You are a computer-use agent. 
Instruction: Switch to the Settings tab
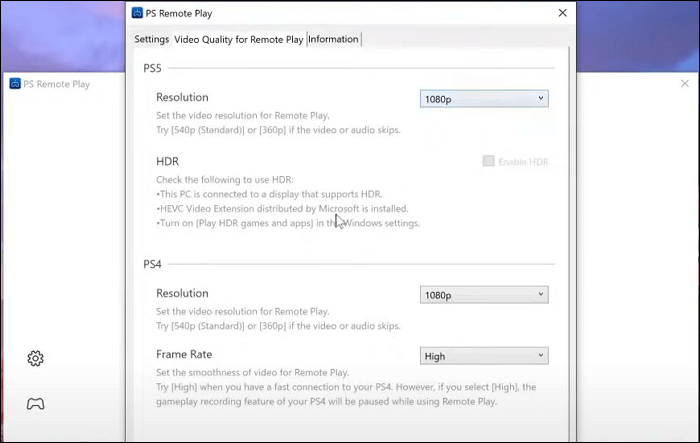tap(152, 39)
